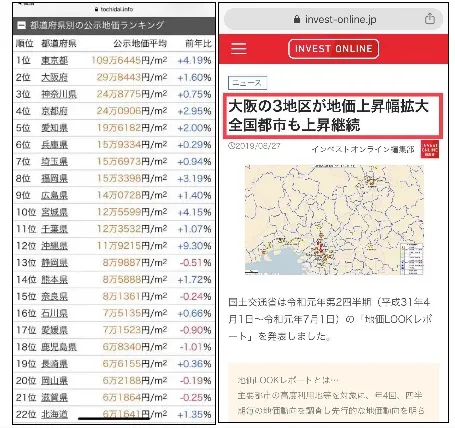This screenshot has width=455, height=428.
Task: Open 岡山県 prefecture link
Action: (x=54, y=380)
